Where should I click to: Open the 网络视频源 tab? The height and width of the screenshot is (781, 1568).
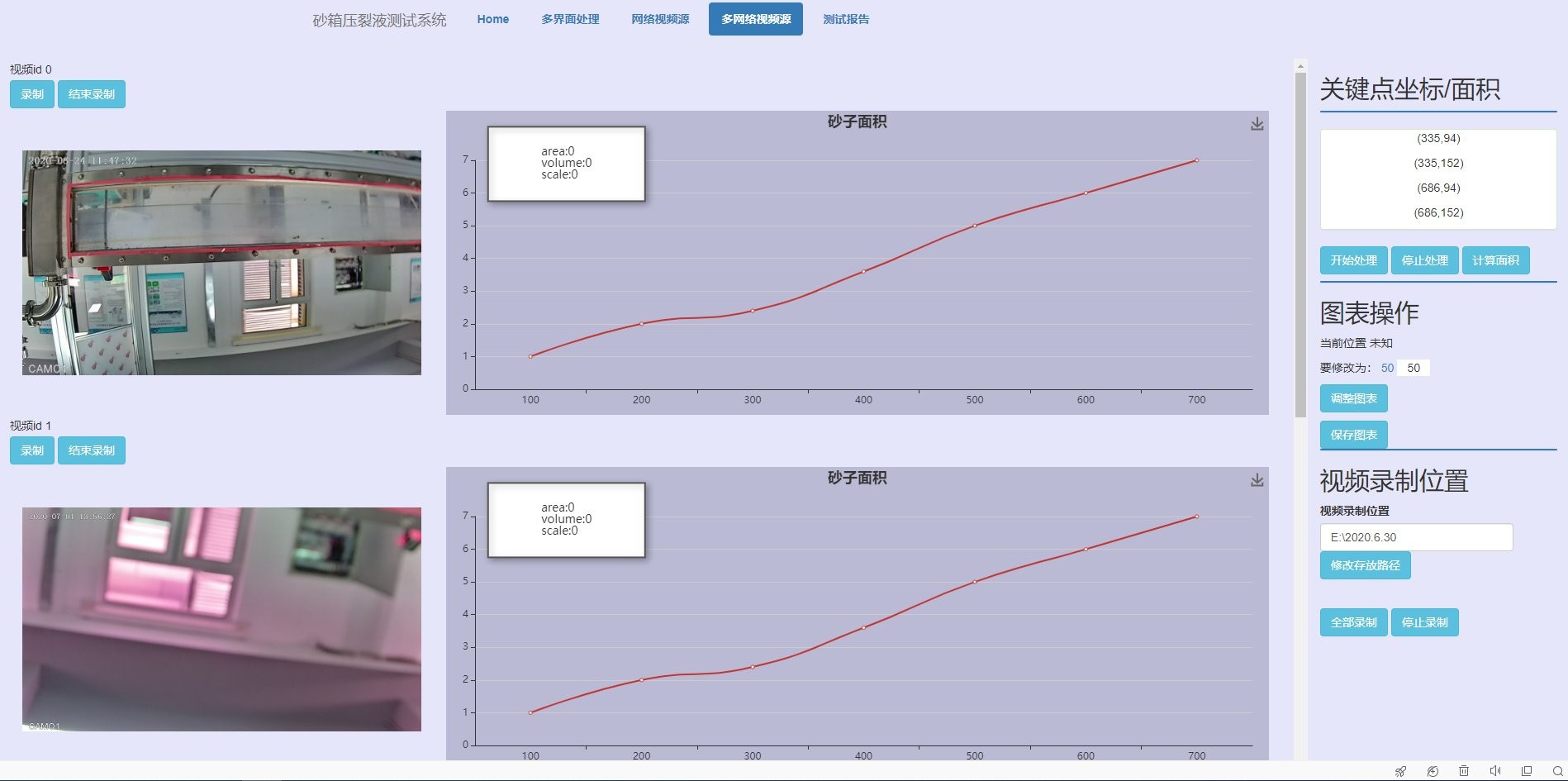660,19
